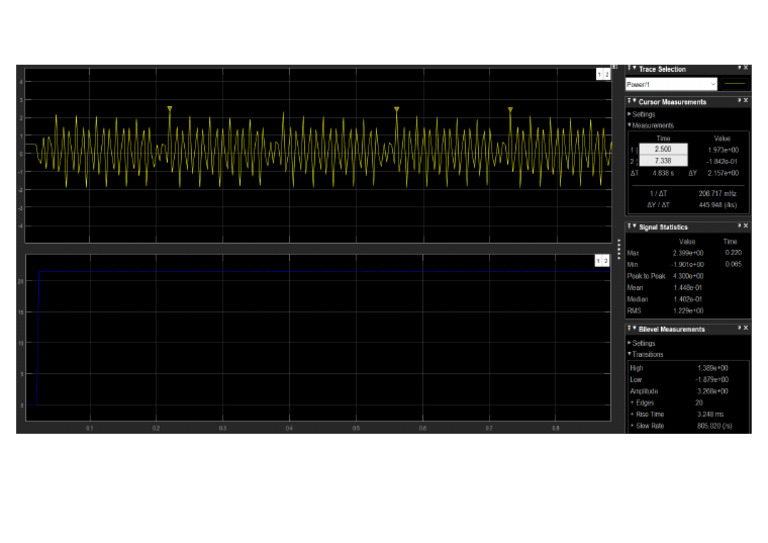This screenshot has width=768, height=543.
Task: Click the RMS value 1.229e+00
Action: point(688,311)
